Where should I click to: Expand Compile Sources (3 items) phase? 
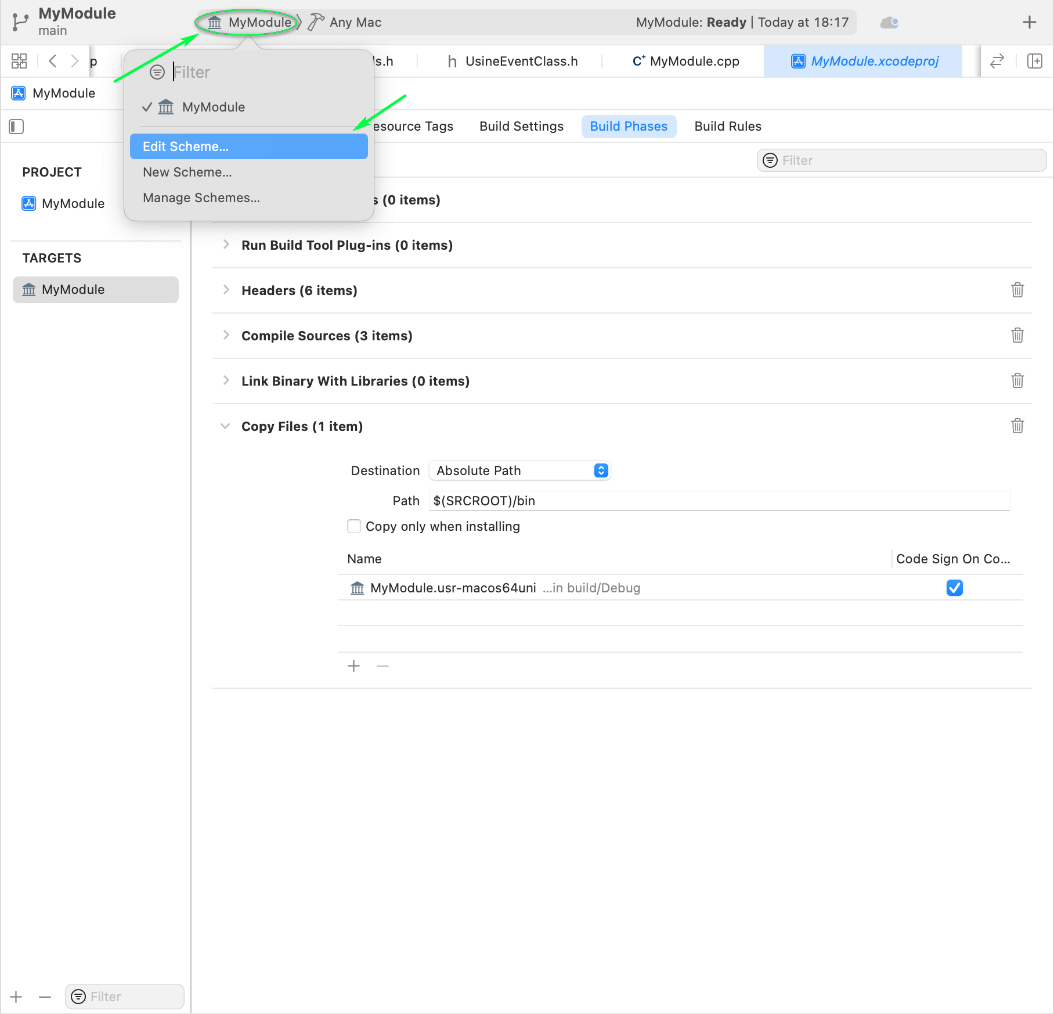click(x=226, y=335)
